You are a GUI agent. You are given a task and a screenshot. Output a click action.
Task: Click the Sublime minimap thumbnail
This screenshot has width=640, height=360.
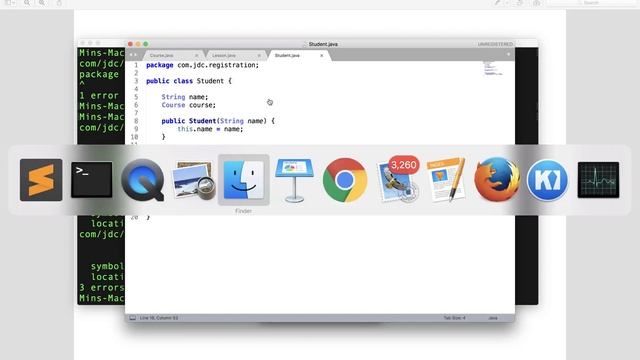pos(493,68)
